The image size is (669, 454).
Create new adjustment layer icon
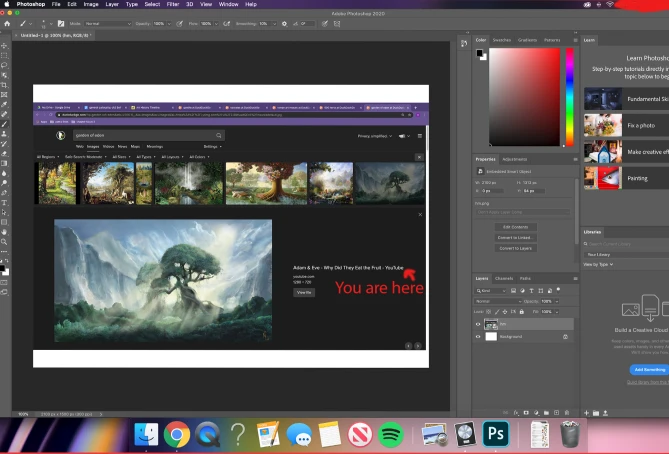[536, 413]
